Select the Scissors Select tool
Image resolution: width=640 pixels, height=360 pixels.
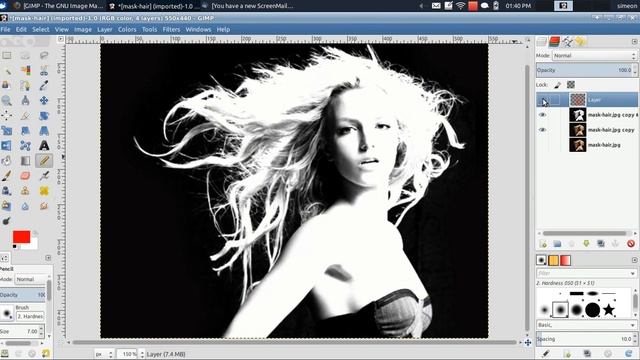click(x=44, y=71)
